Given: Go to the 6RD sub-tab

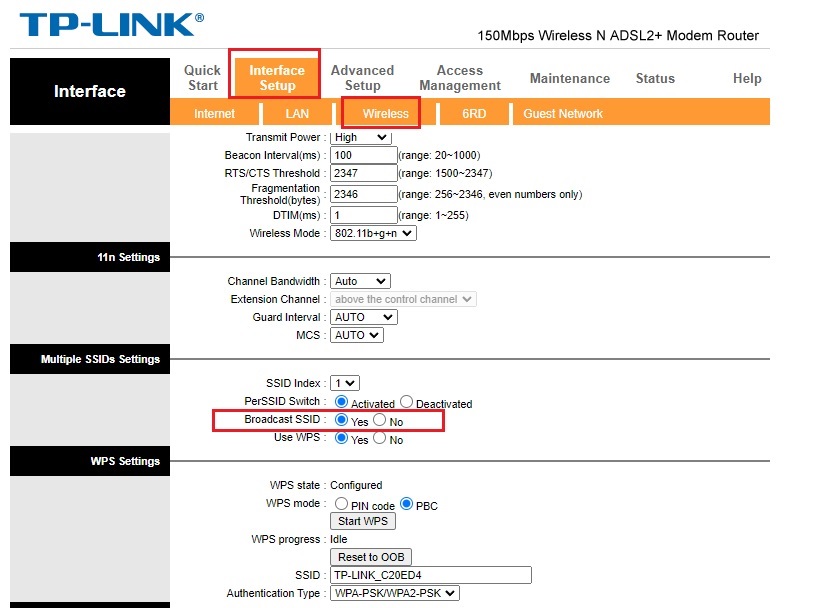Looking at the screenshot, I should [474, 113].
